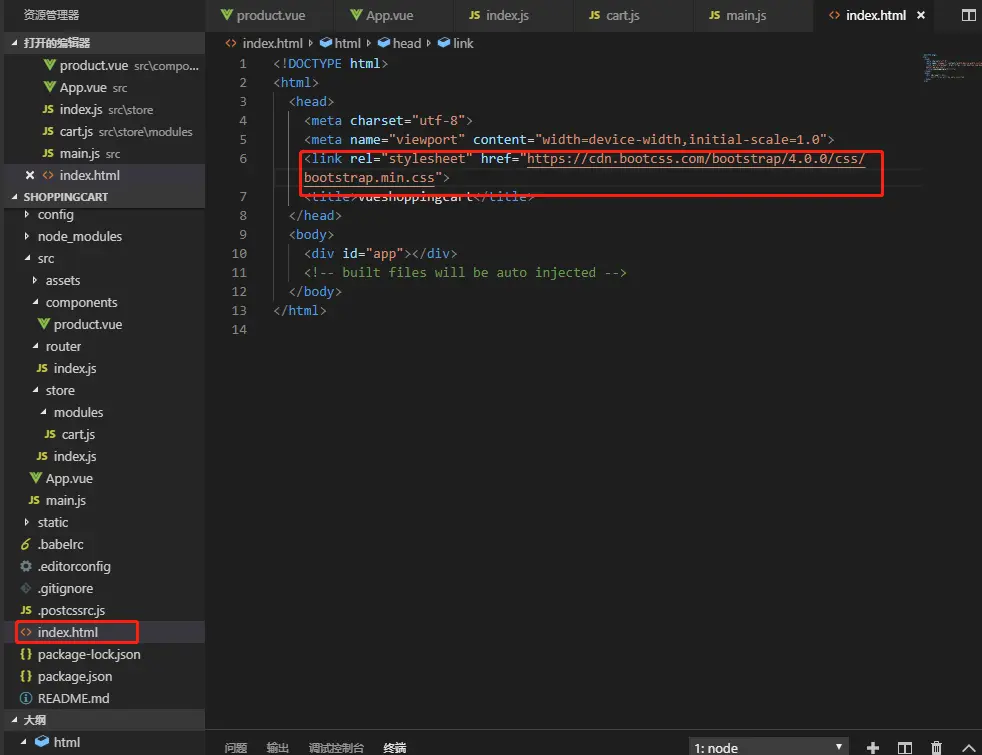Select the link breadcrumb segment

tap(456, 43)
